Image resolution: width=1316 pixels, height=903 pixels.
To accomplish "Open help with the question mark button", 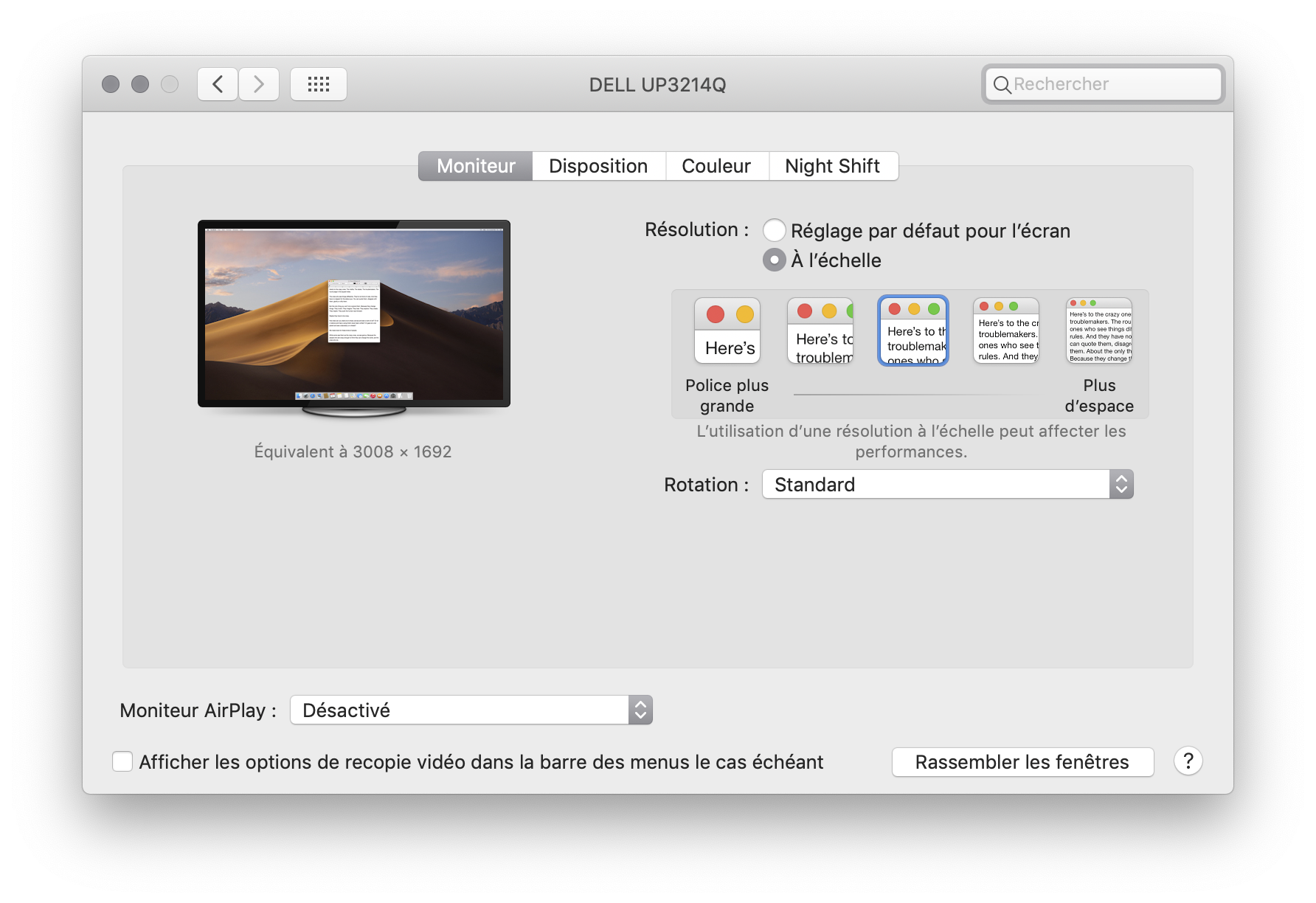I will click(1188, 761).
